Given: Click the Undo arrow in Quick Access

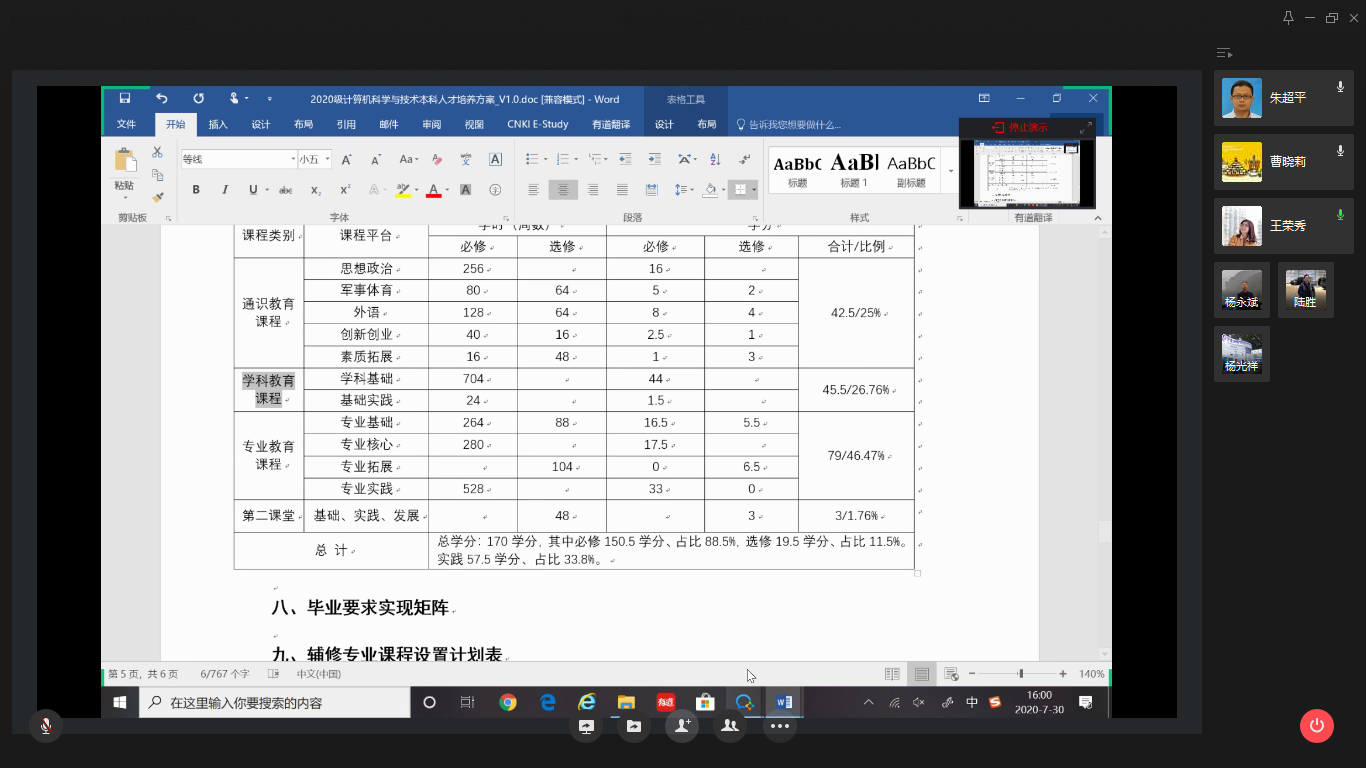Looking at the screenshot, I should (x=162, y=99).
